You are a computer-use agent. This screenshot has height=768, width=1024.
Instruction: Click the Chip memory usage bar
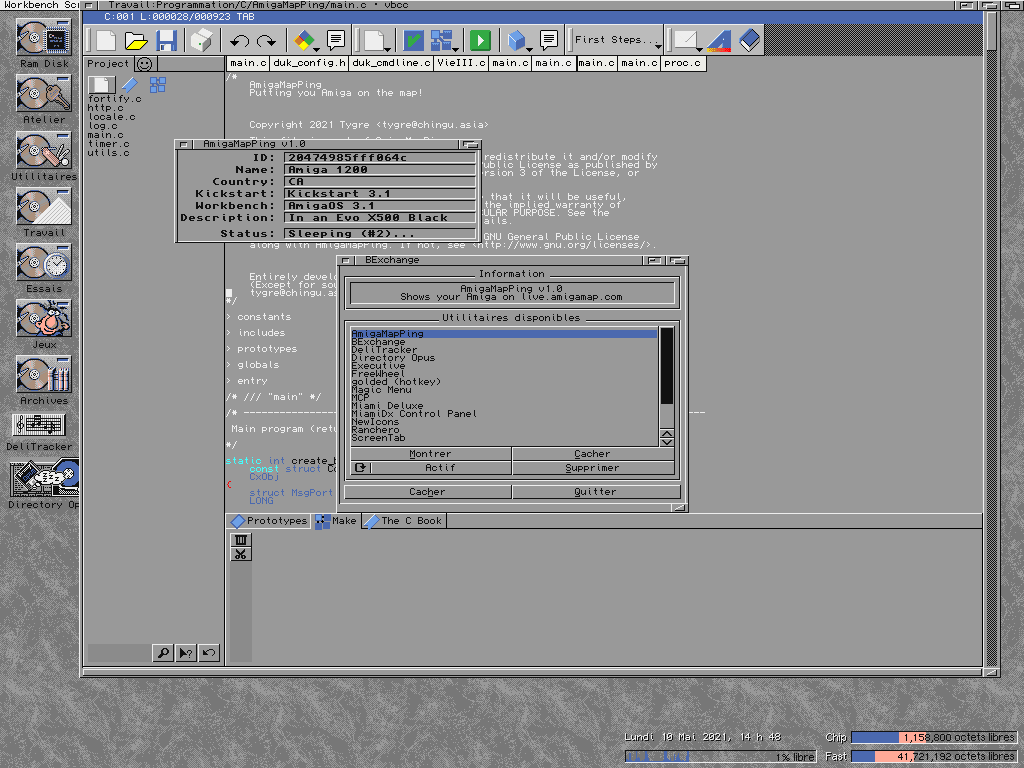click(x=934, y=737)
